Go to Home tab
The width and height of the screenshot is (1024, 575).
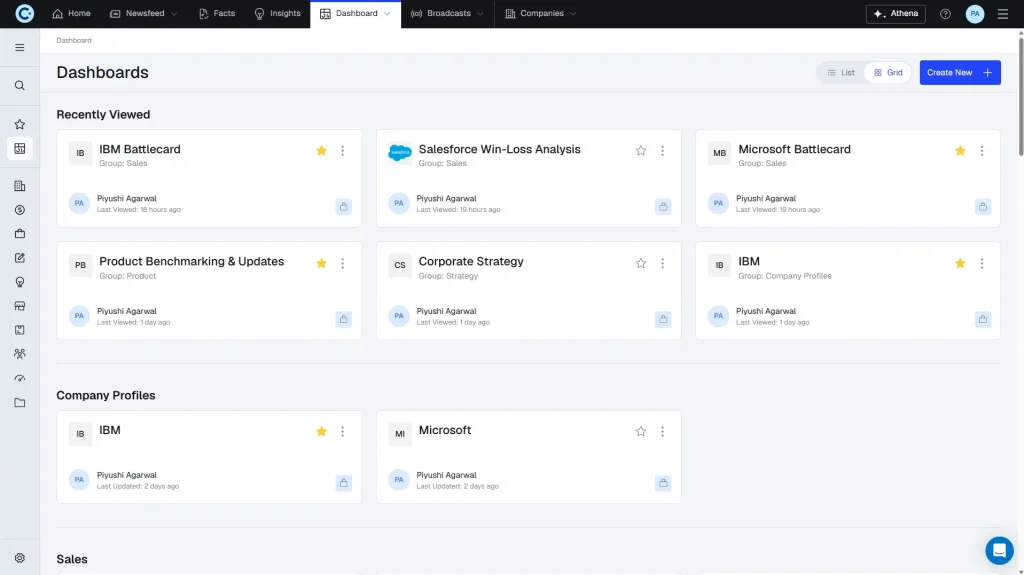pos(71,13)
